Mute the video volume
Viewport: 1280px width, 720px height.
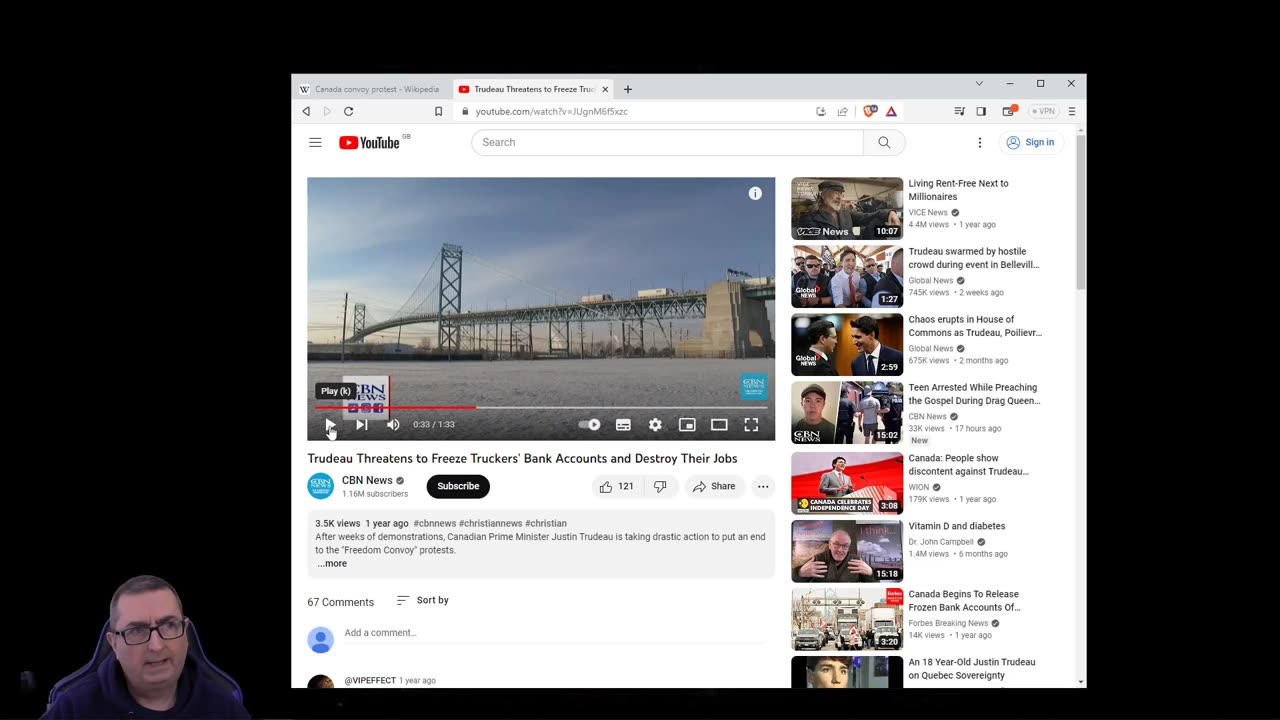[x=393, y=425]
